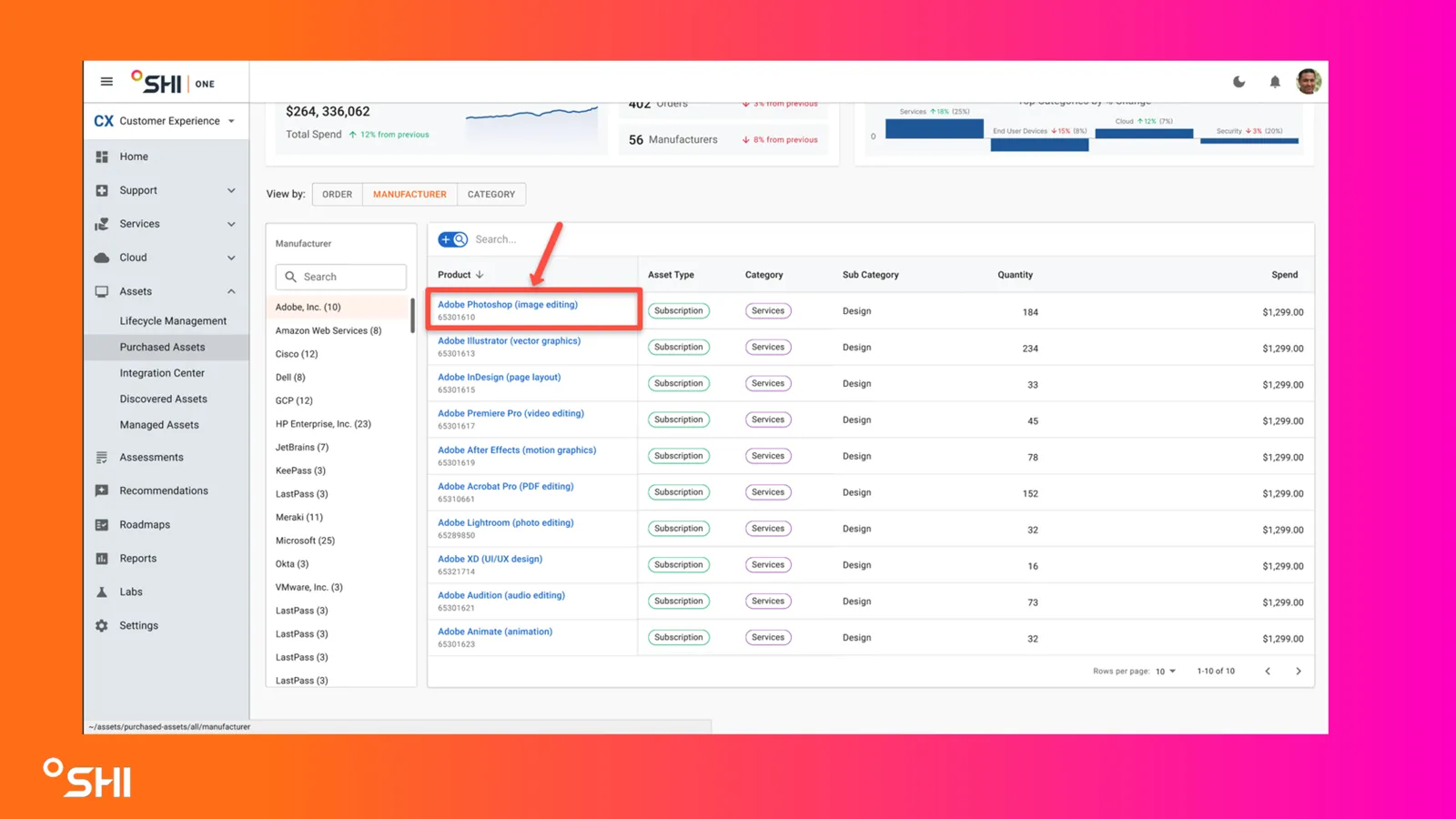Screen dimensions: 1456x819
Task: Click Services sidebar icon
Action: click(x=102, y=224)
